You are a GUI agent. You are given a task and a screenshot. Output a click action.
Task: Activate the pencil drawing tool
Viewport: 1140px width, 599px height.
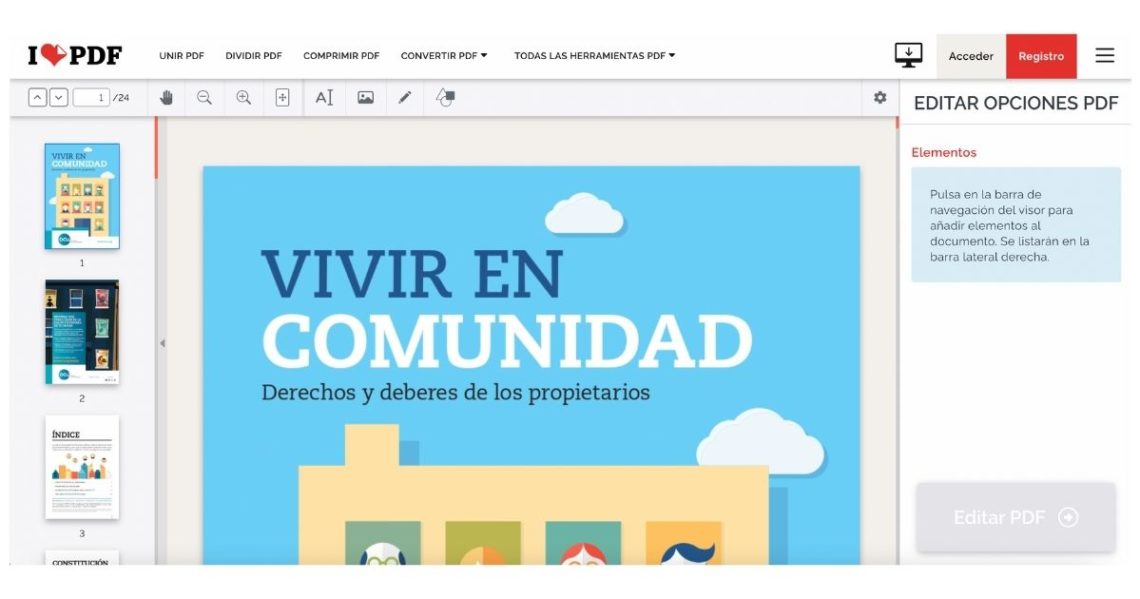point(405,97)
